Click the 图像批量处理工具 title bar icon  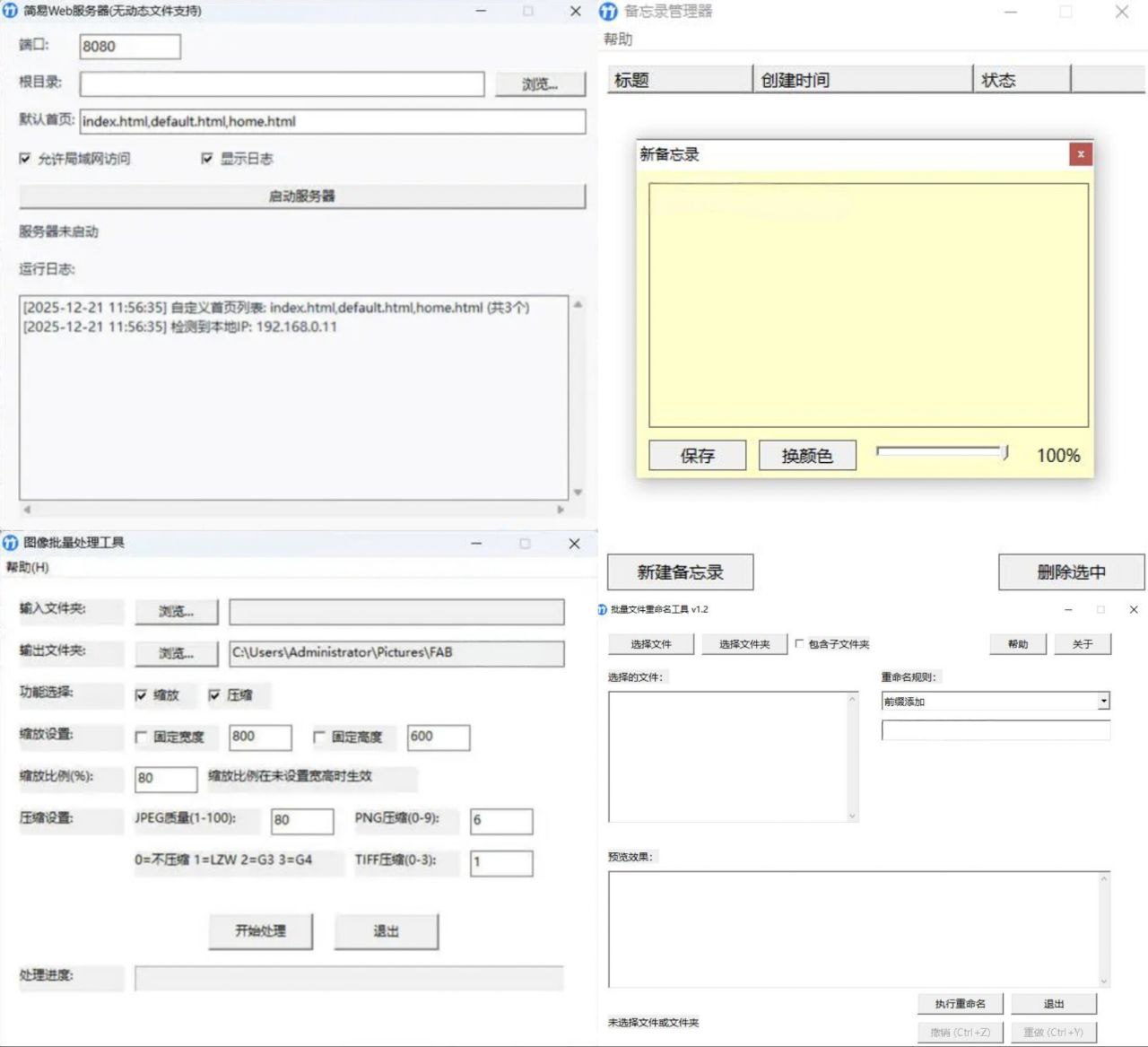(11, 543)
